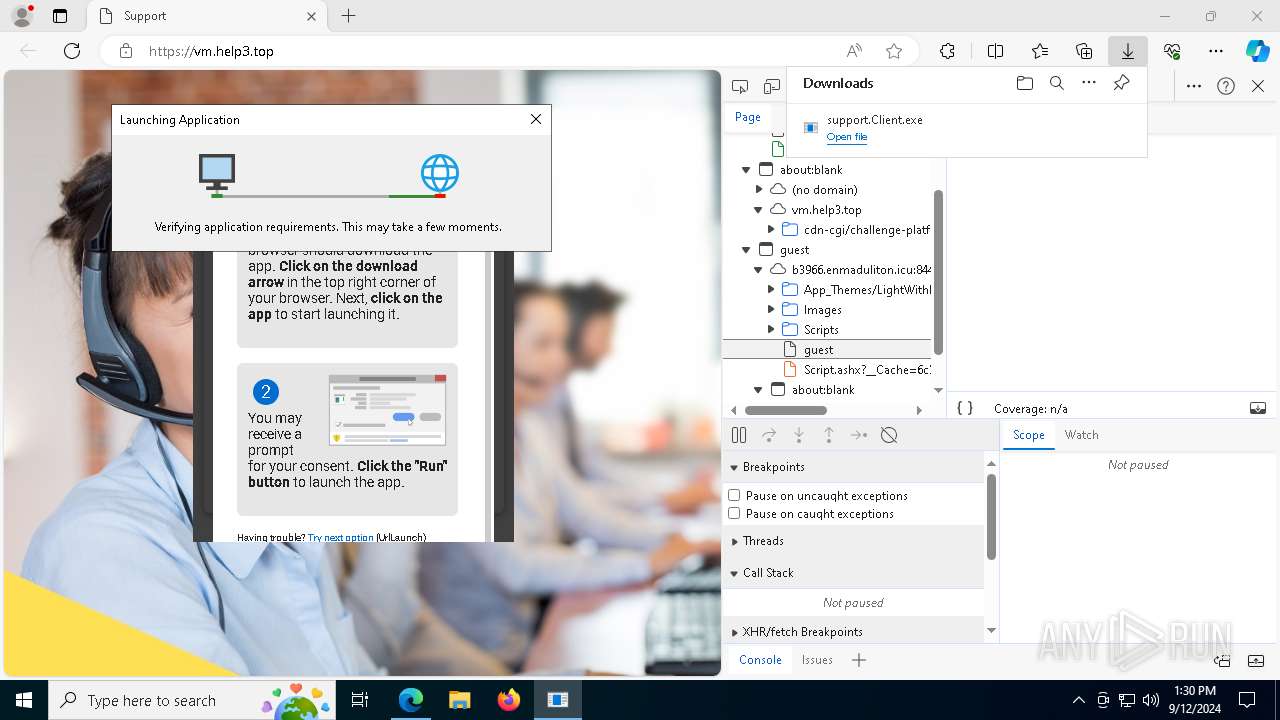Open File Explorer from taskbar
1280x720 pixels.
(459, 700)
